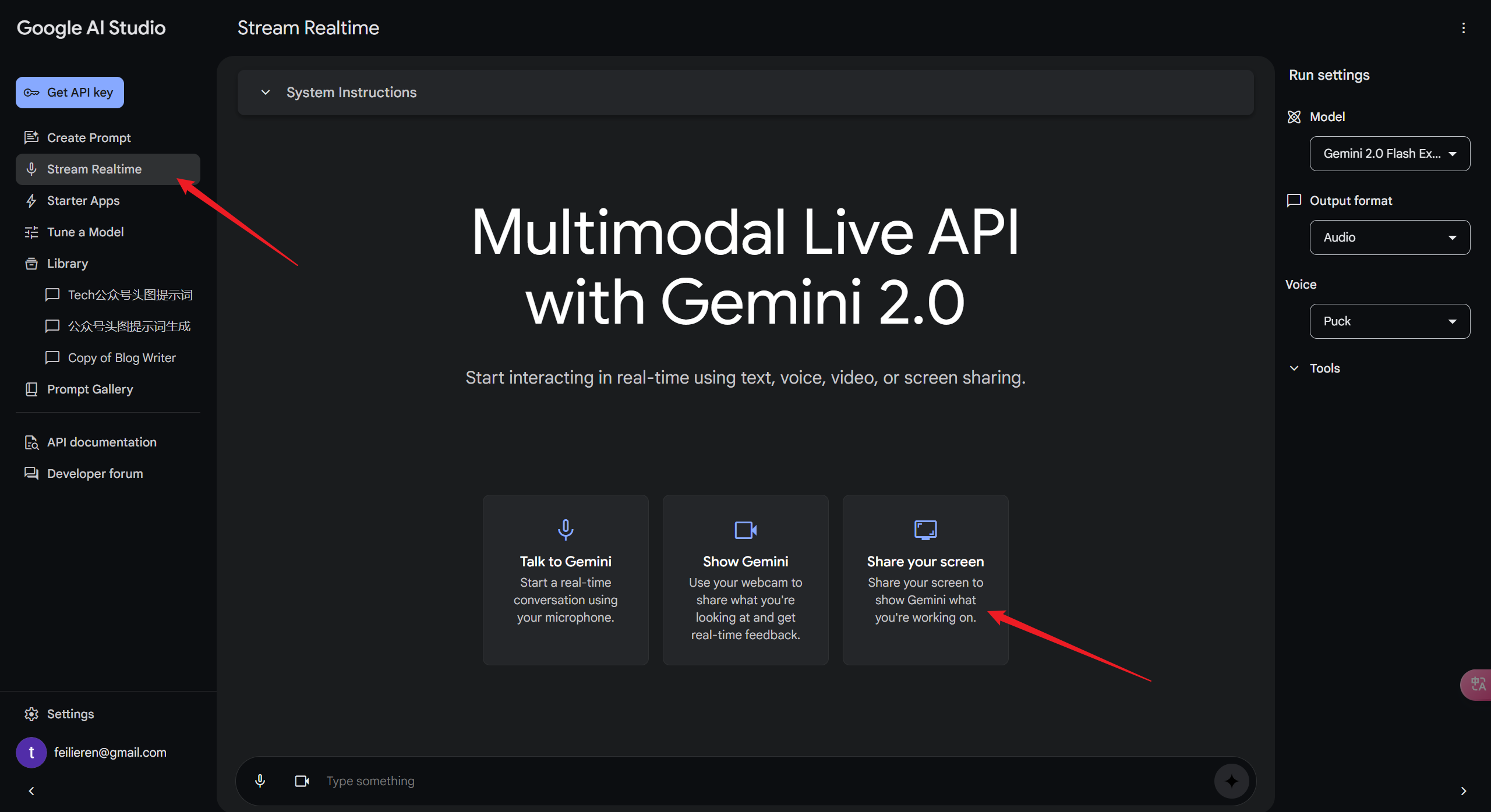1491x812 pixels.
Task: Click the user avatar for feilieren@gmail.com
Action: pos(31,752)
